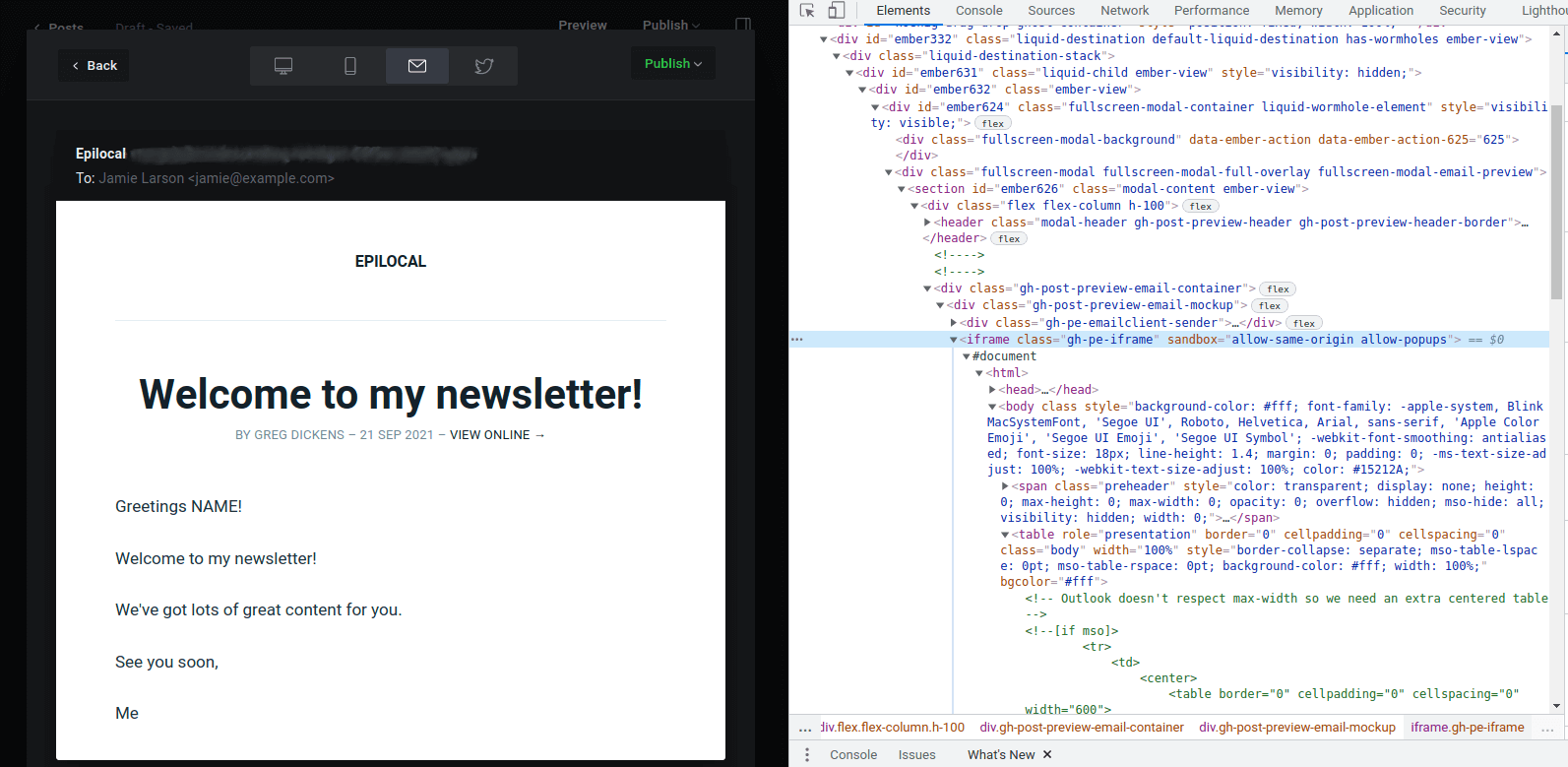Click breadcrumb left overflow ellipsis
Viewport: 1568px width, 767px height.
(x=805, y=729)
